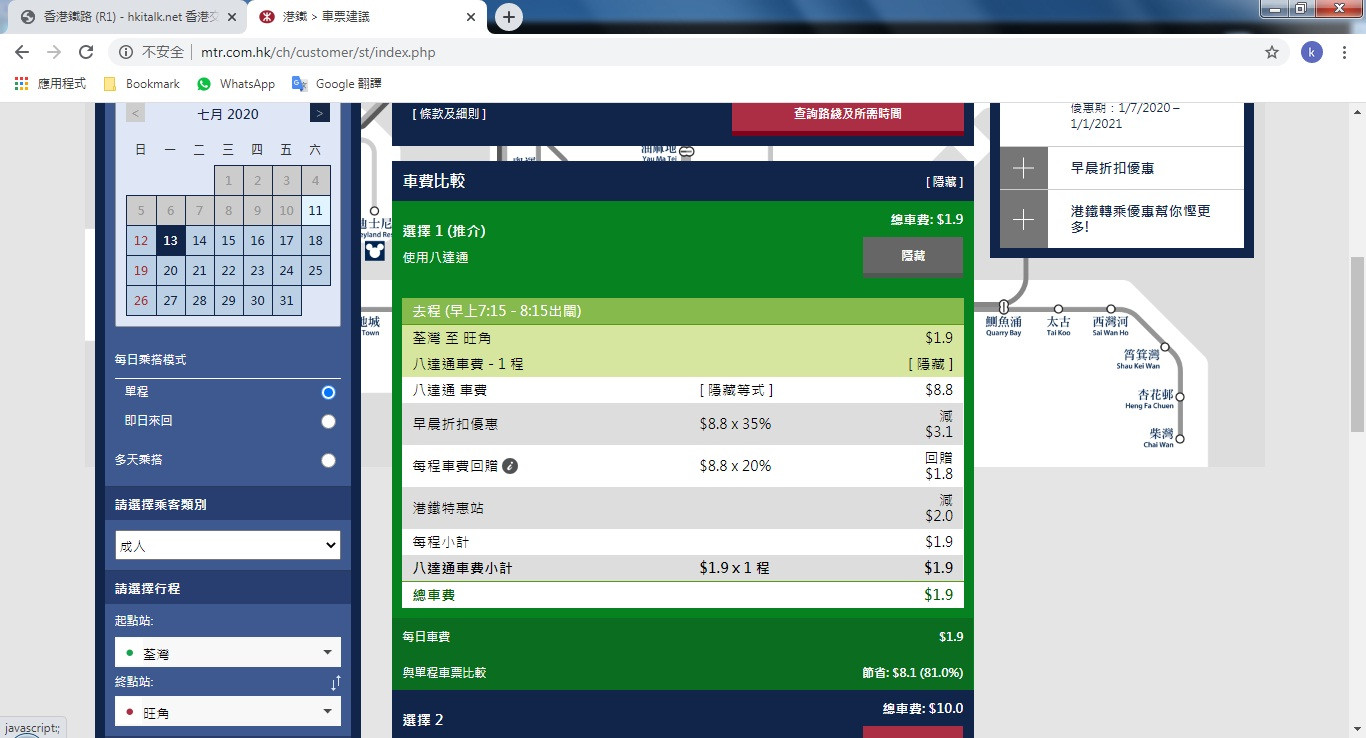
Task: Select 單程 radio button
Action: [x=328, y=393]
